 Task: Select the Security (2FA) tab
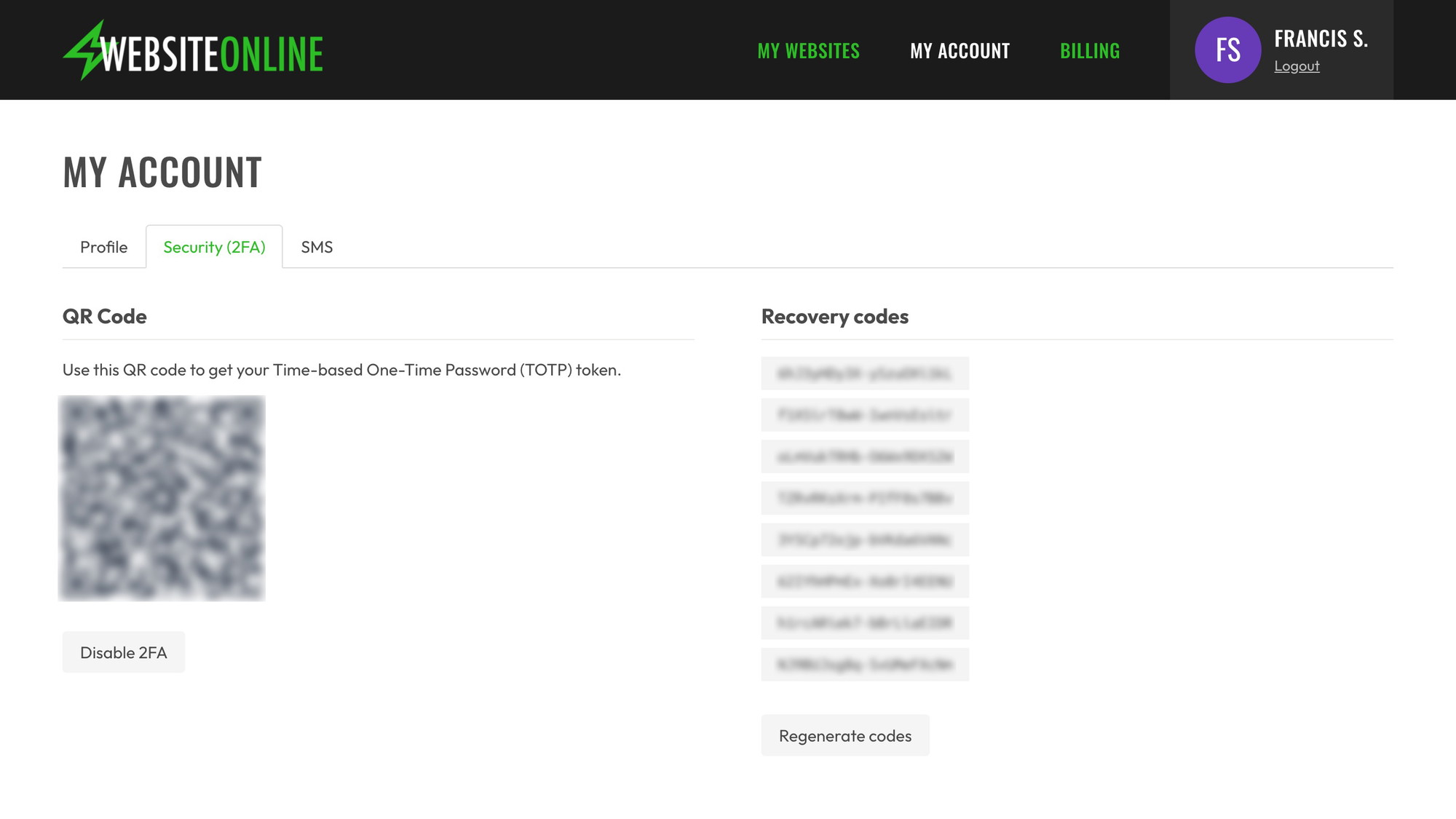(x=214, y=247)
